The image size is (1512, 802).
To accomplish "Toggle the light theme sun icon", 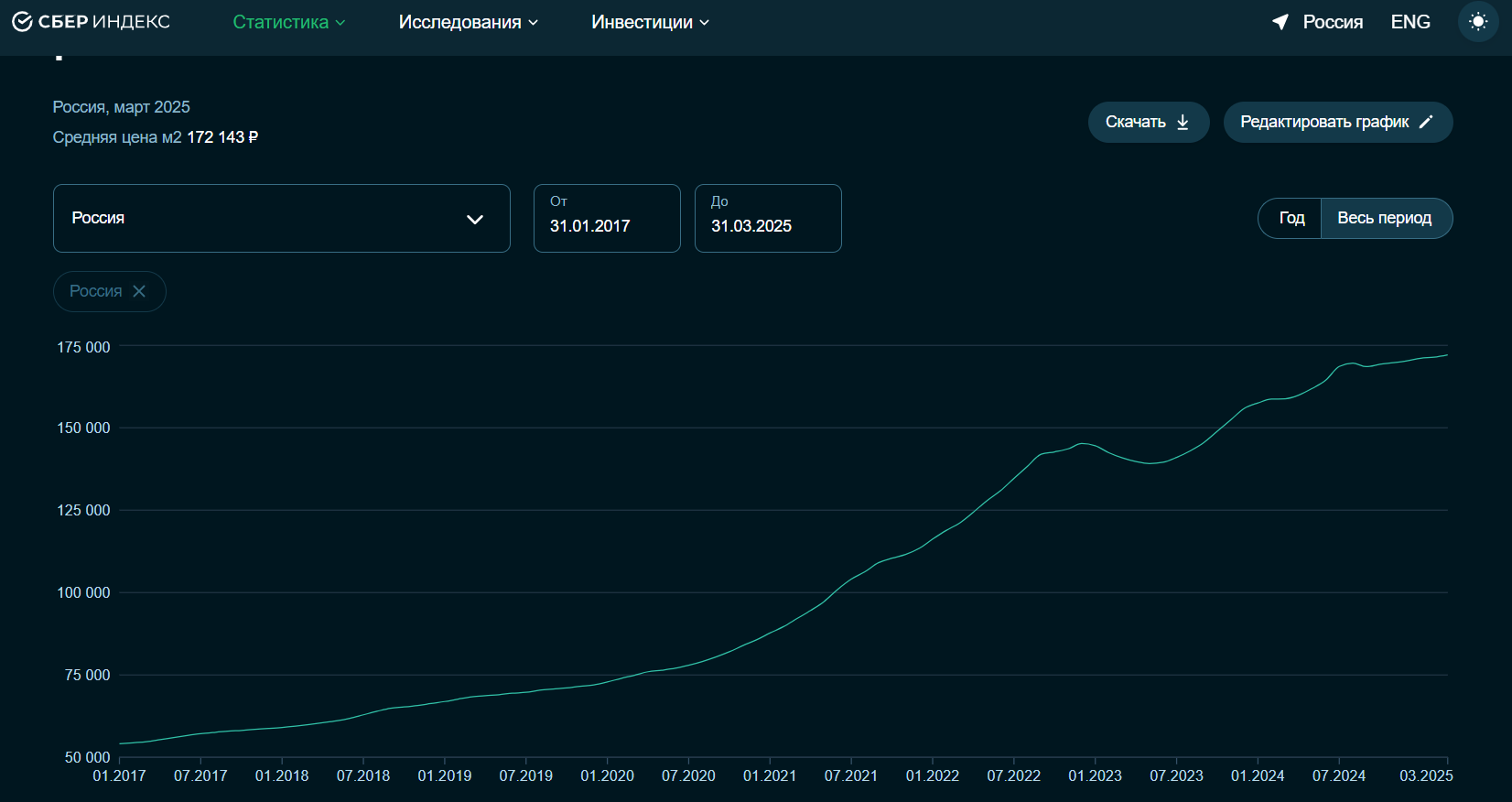I will 1477,22.
